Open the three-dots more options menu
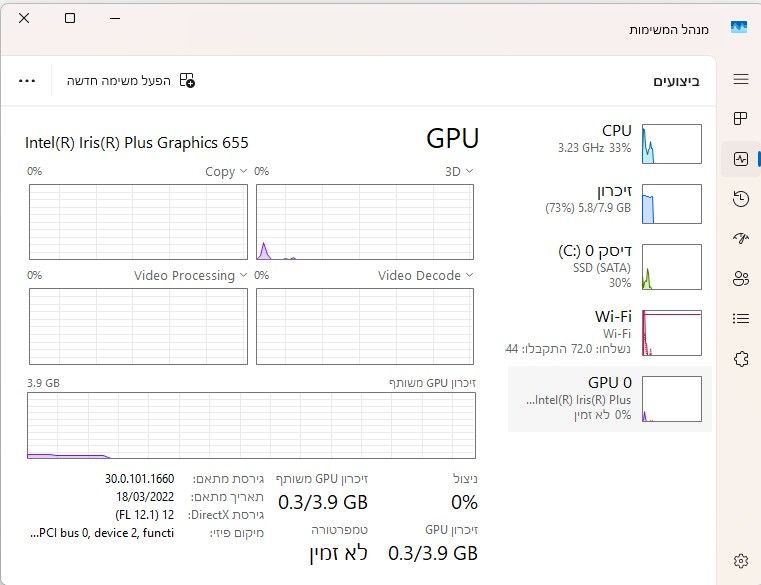761x585 pixels. pyautogui.click(x=27, y=81)
